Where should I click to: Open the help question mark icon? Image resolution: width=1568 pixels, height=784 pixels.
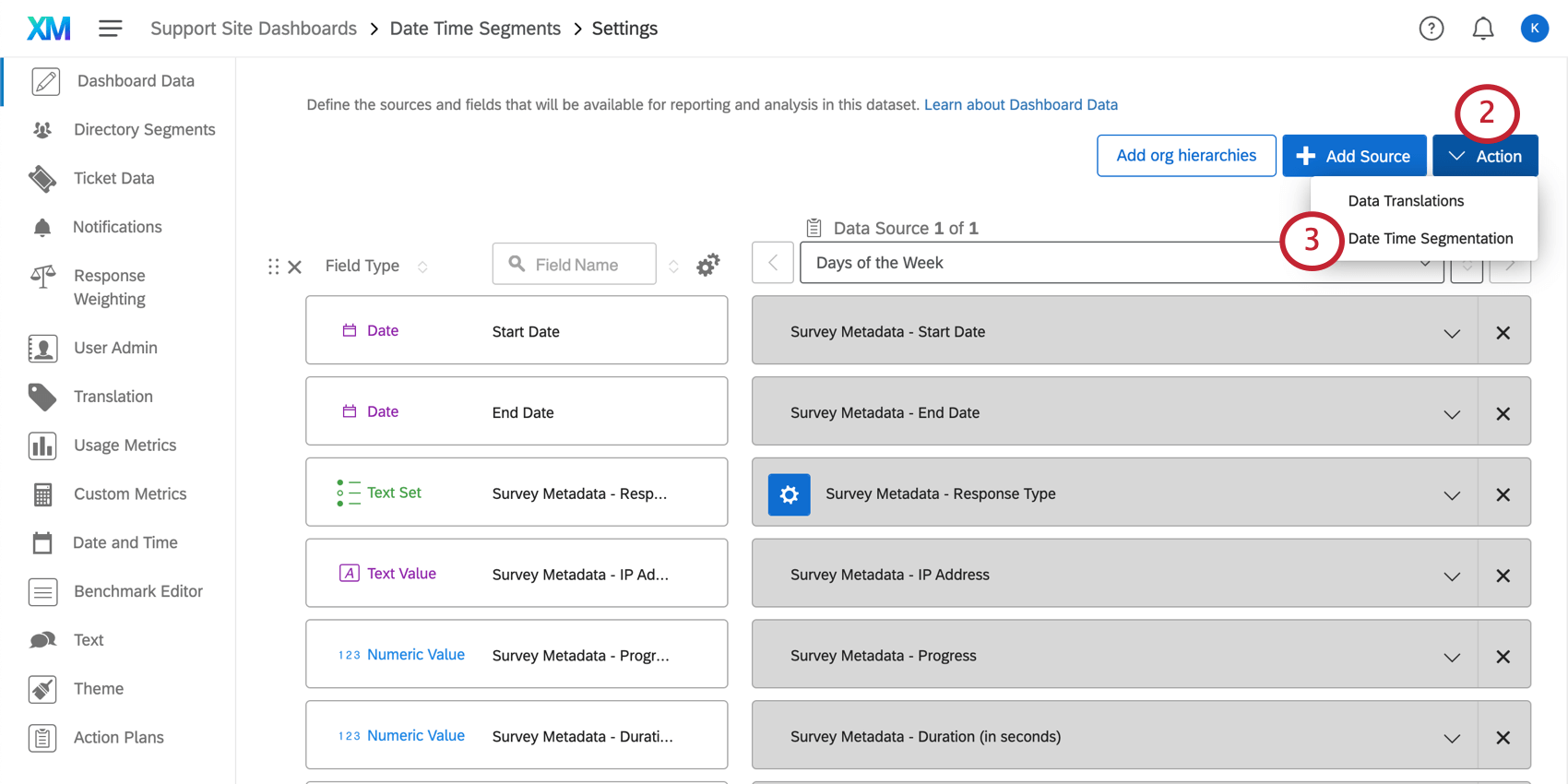point(1431,29)
